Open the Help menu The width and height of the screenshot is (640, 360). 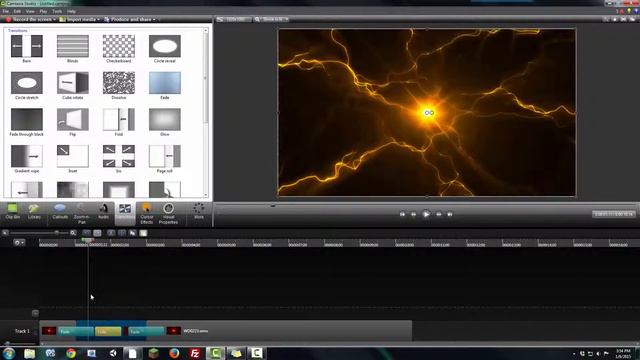coord(71,11)
